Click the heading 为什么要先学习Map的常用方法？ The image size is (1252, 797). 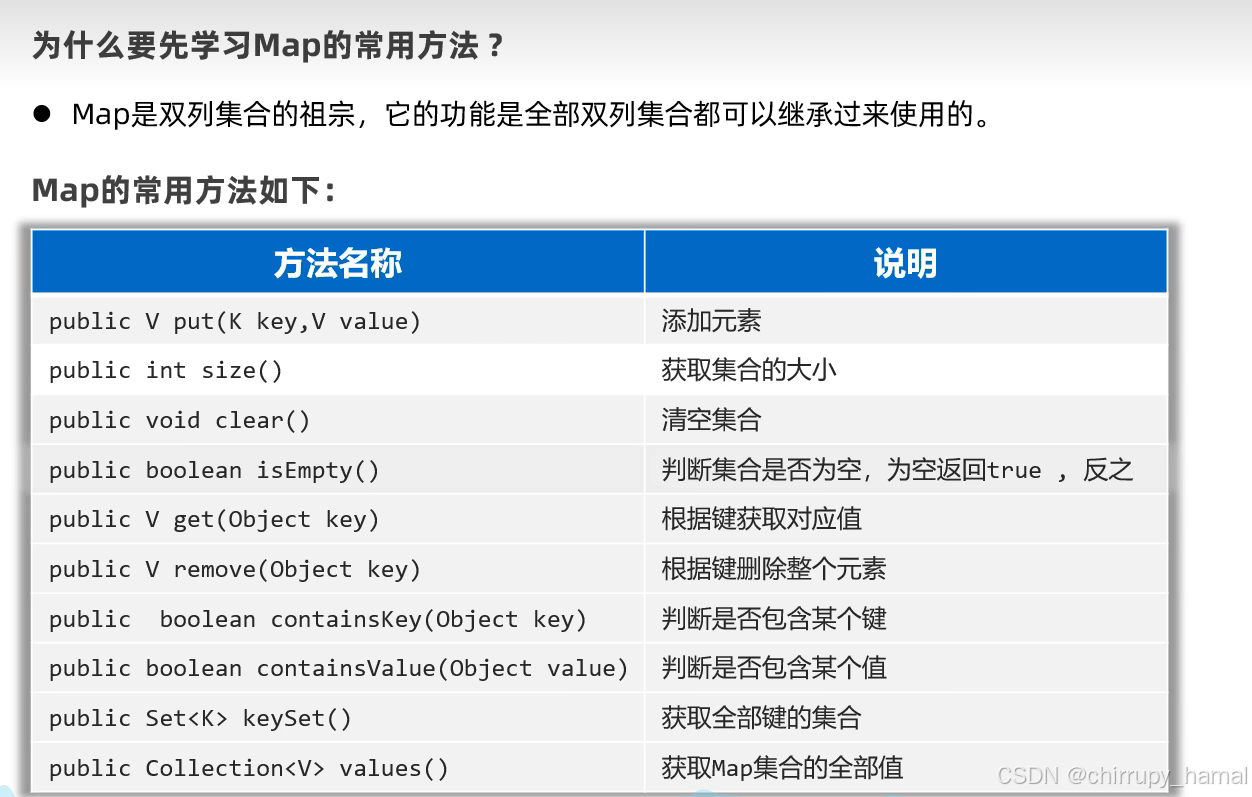(x=270, y=46)
